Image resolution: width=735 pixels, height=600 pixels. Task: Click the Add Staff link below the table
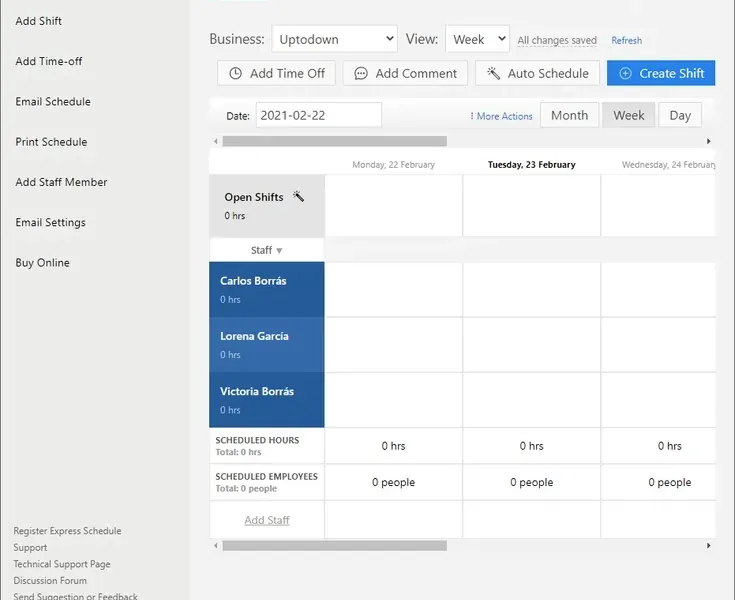[x=267, y=520]
